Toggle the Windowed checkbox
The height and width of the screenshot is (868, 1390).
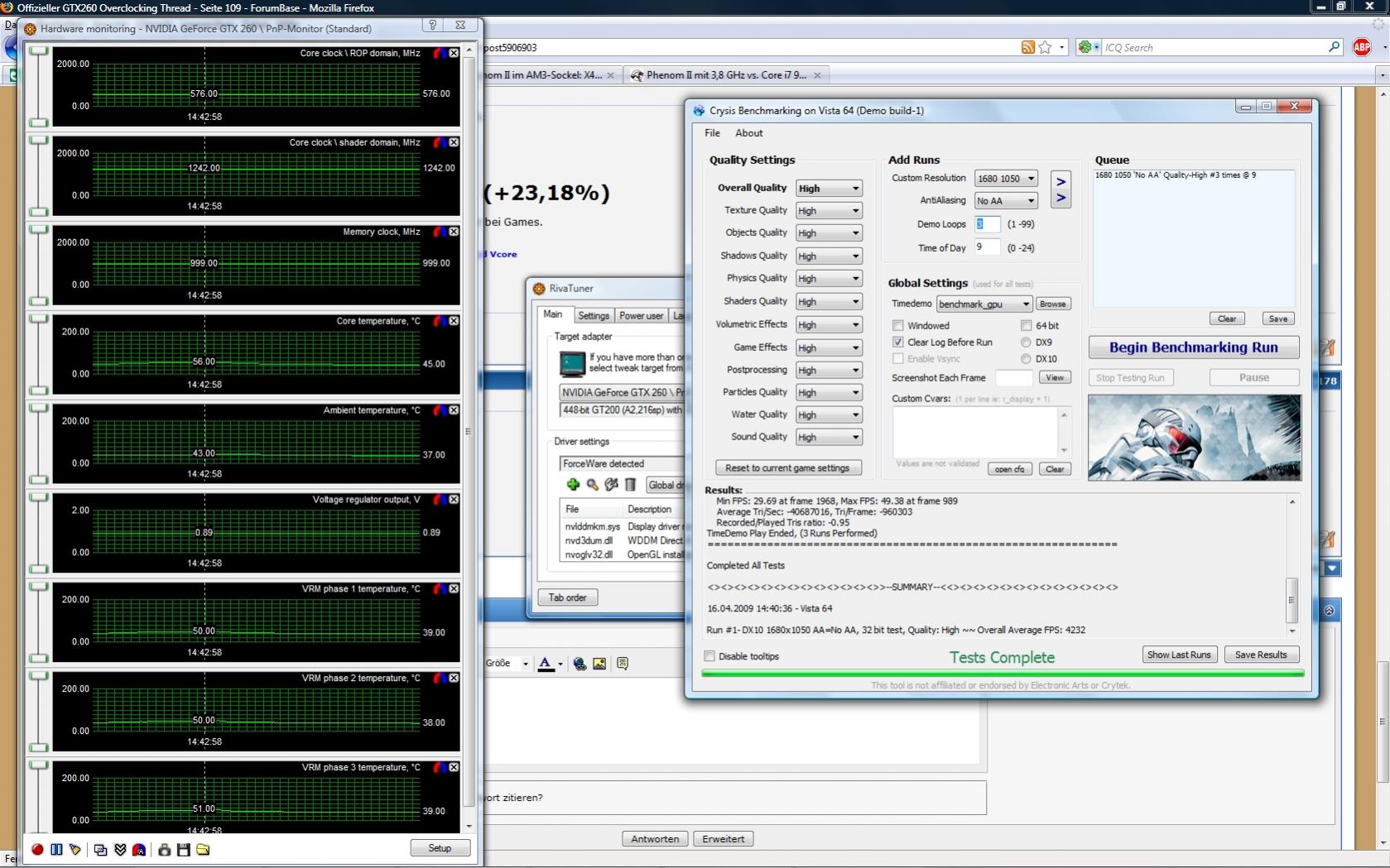(x=898, y=326)
